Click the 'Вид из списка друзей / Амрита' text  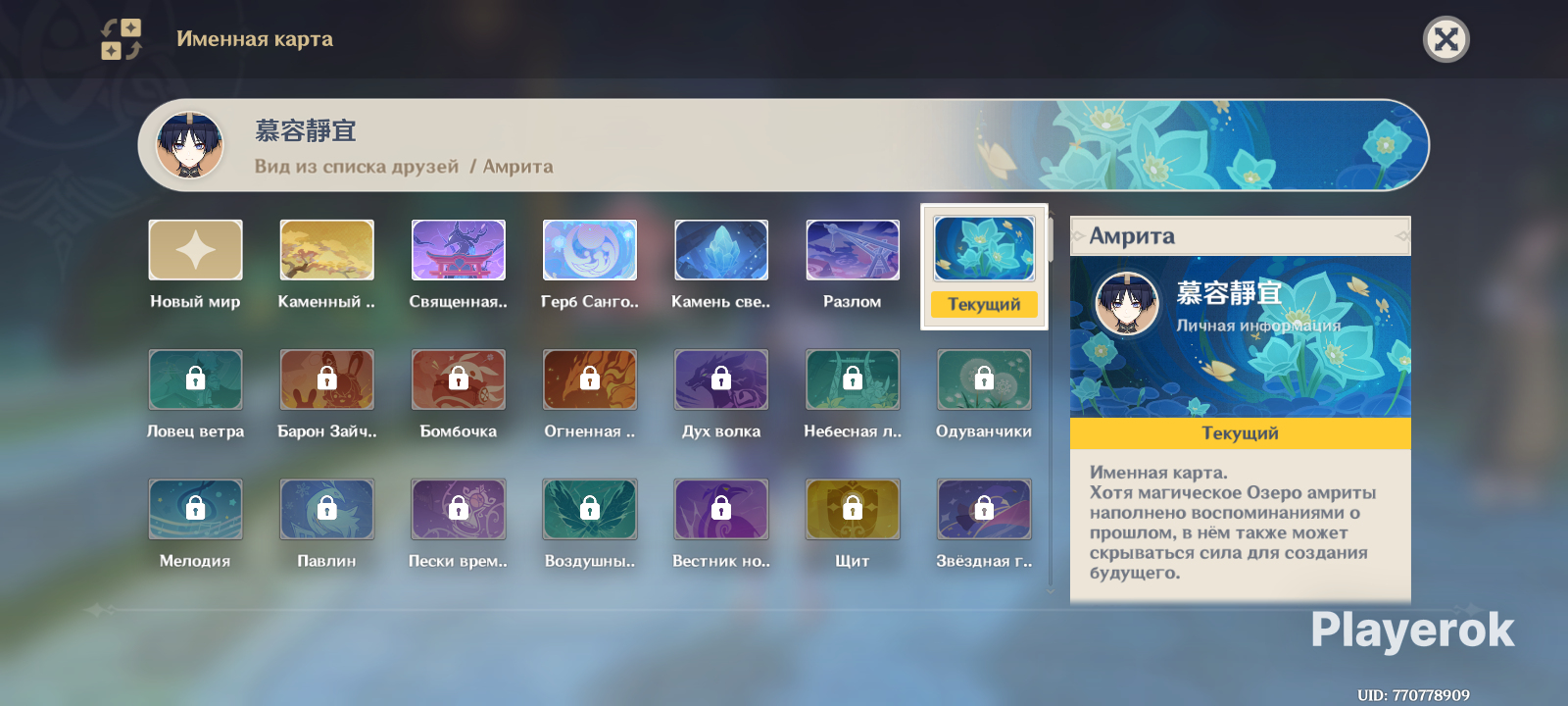pyautogui.click(x=404, y=167)
